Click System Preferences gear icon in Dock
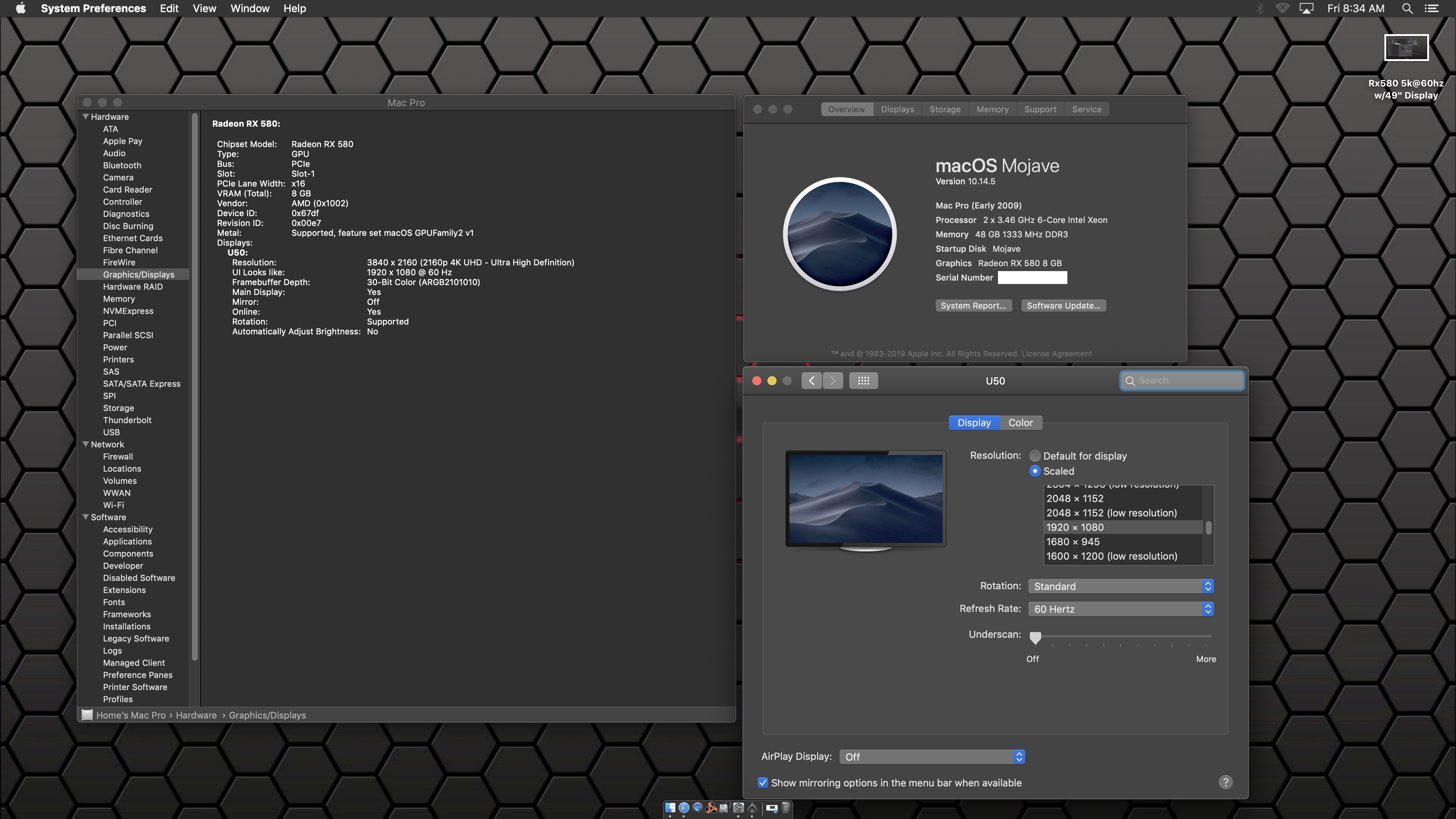 pyautogui.click(x=739, y=808)
